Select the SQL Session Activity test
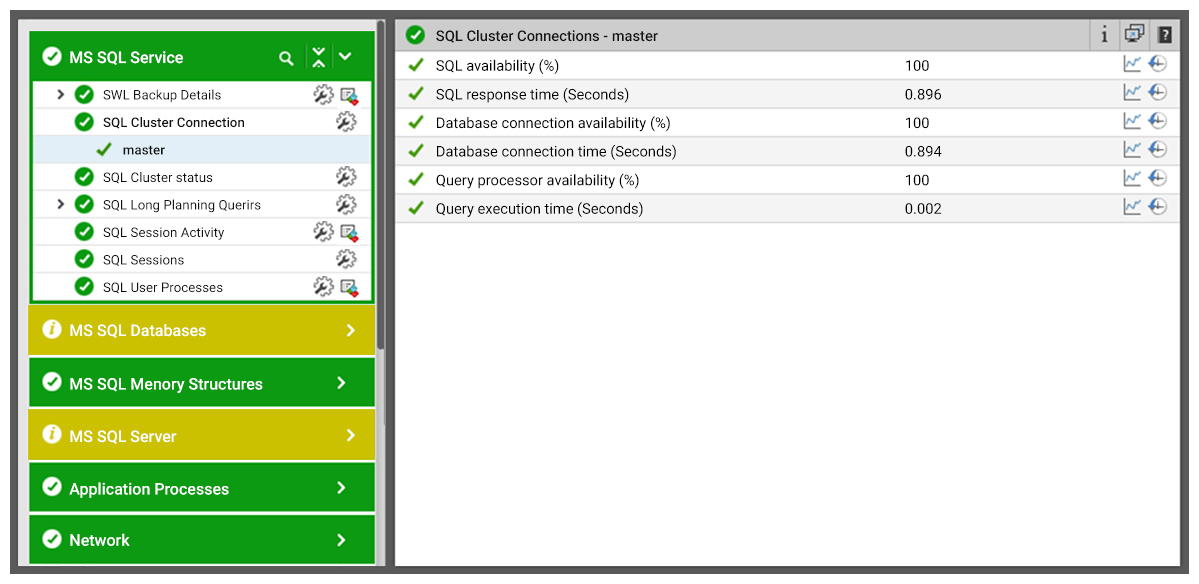1199x584 pixels. point(164,232)
